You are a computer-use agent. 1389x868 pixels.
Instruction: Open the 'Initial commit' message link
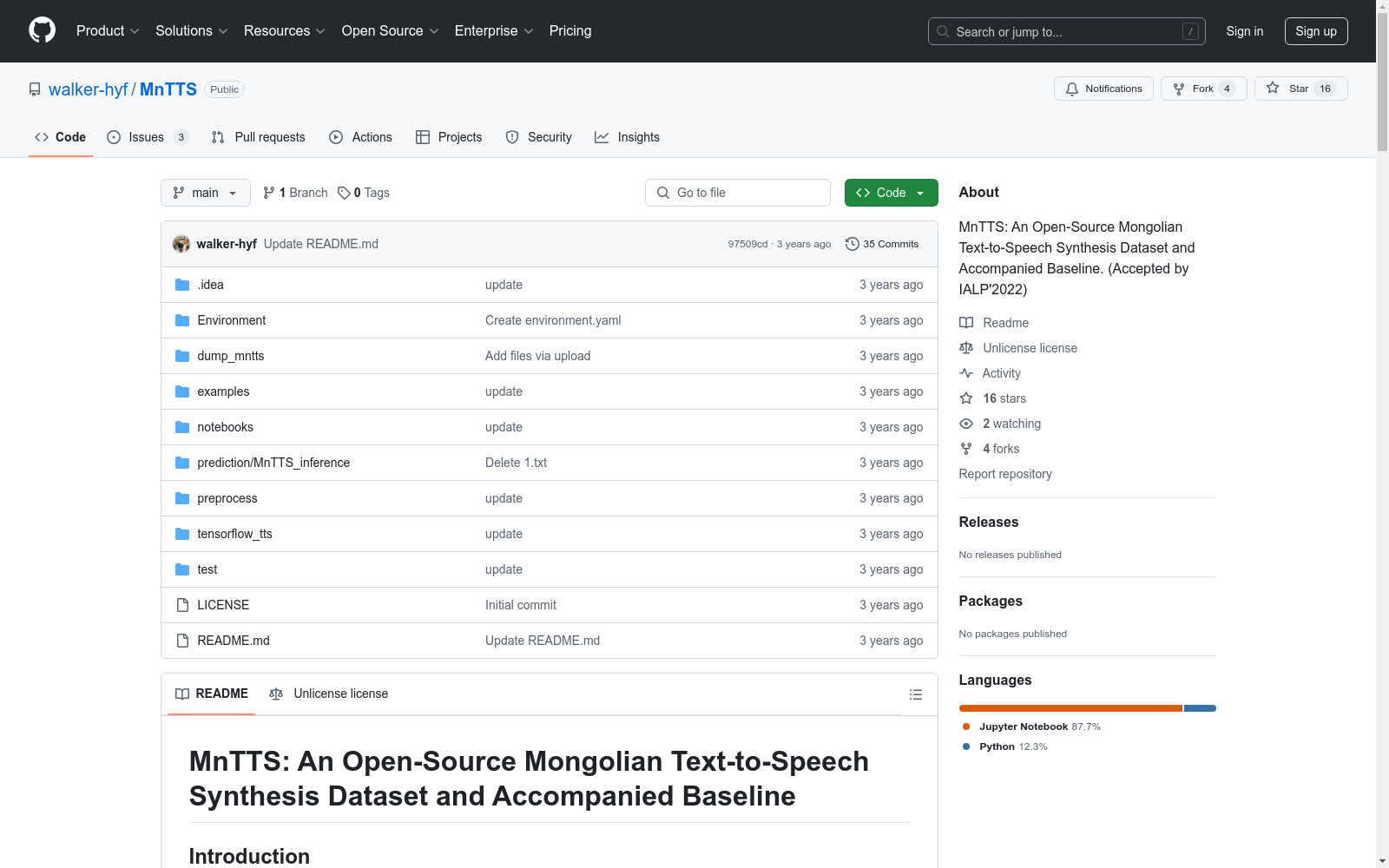coord(521,605)
